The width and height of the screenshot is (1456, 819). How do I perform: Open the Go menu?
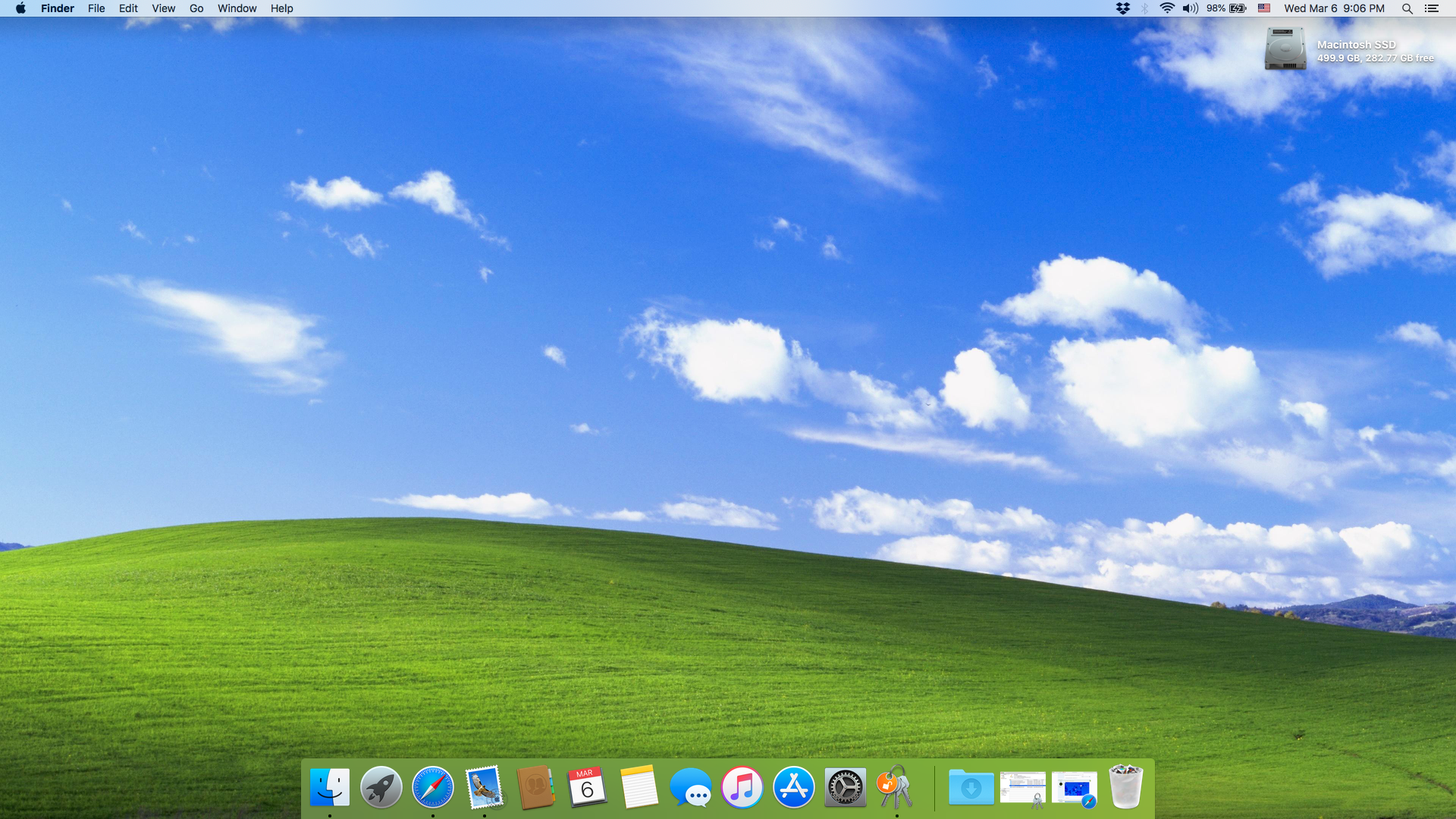pos(196,8)
